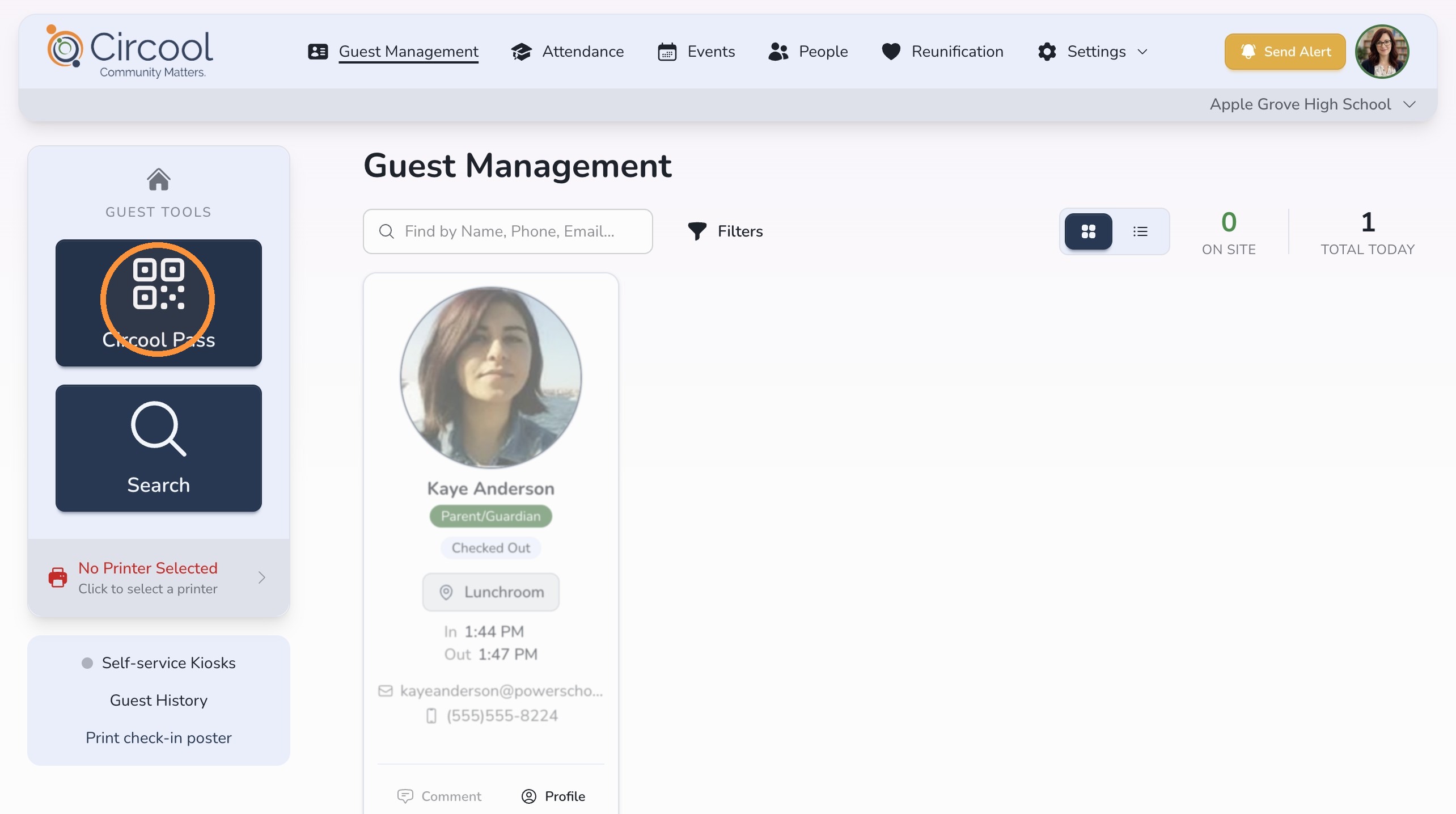Open user profile avatar menu
This screenshot has width=1456, height=814.
coord(1382,52)
